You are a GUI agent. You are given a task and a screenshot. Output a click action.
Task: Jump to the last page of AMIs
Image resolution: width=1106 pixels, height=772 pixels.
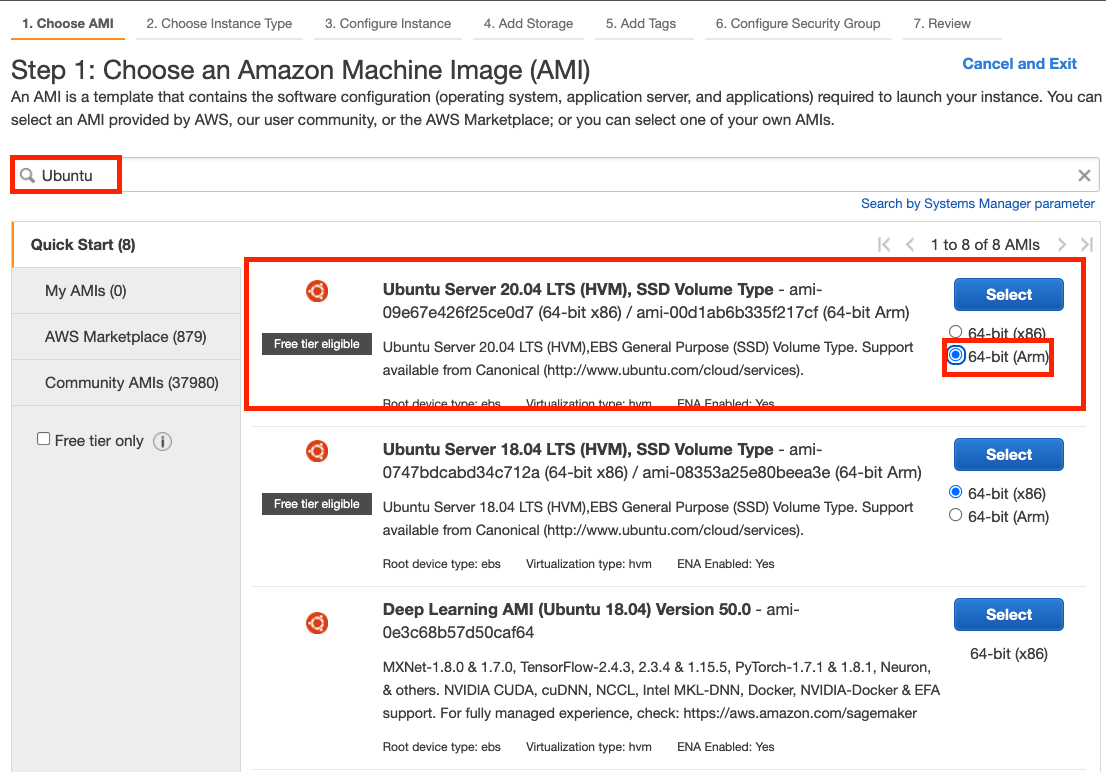(x=1086, y=244)
